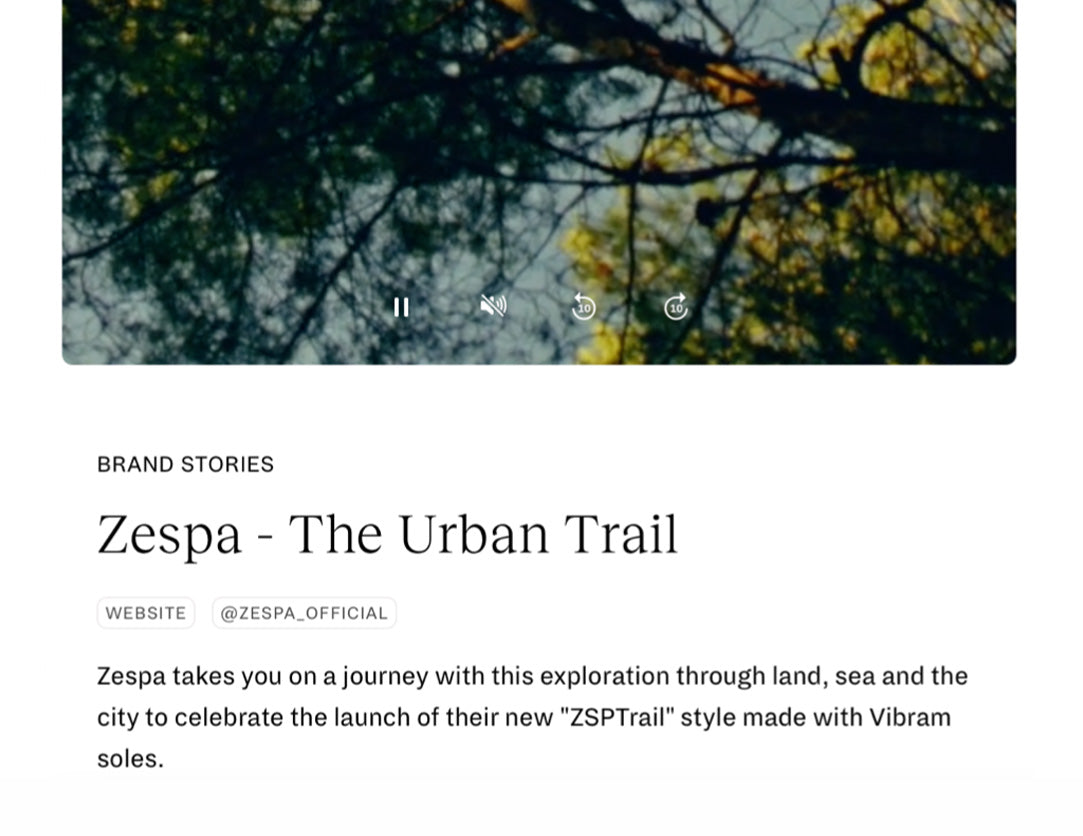The width and height of the screenshot is (1083, 836).
Task: Click the word "soles." ending the description
Action: click(130, 759)
